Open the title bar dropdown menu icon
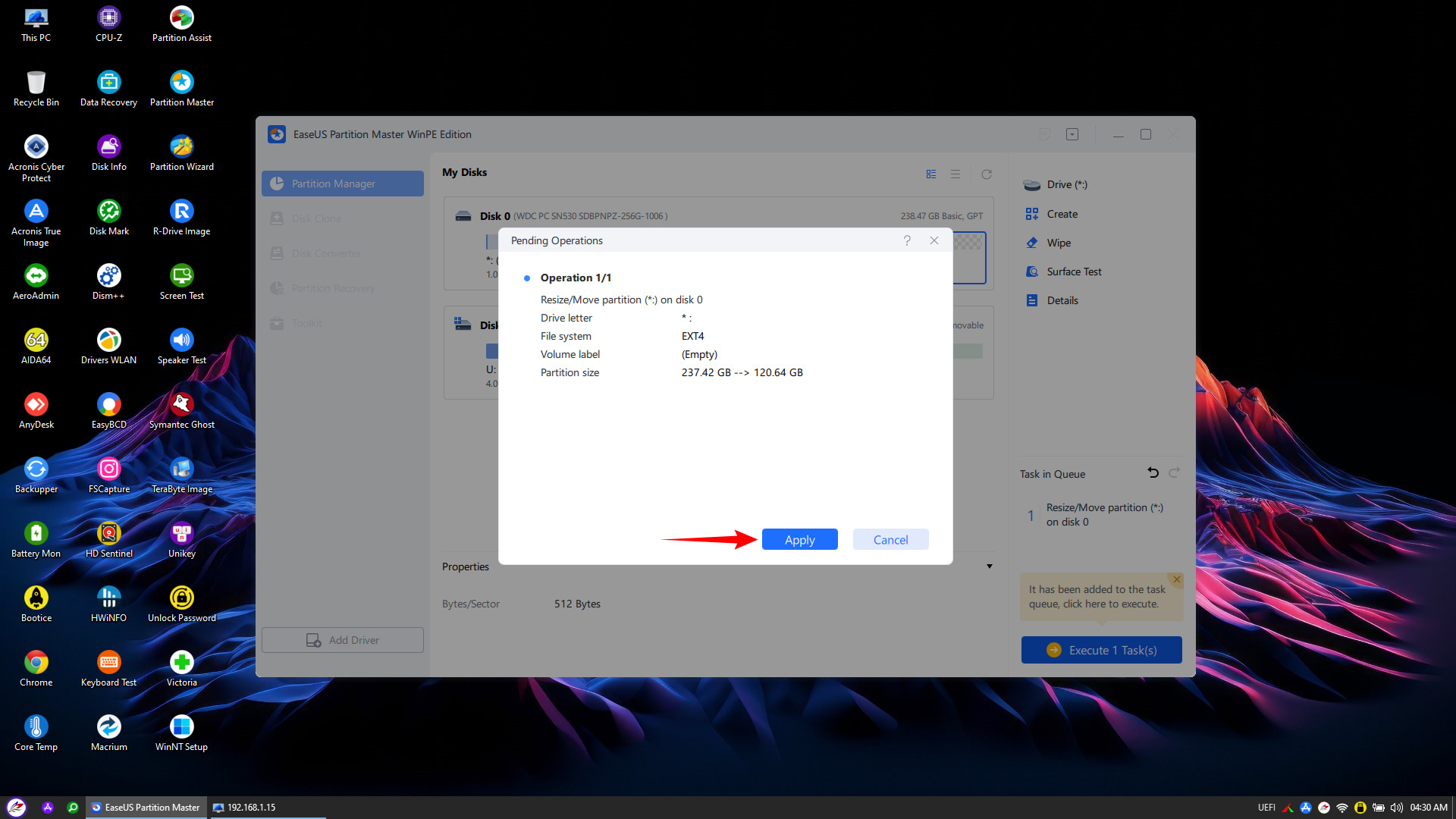 [1072, 134]
